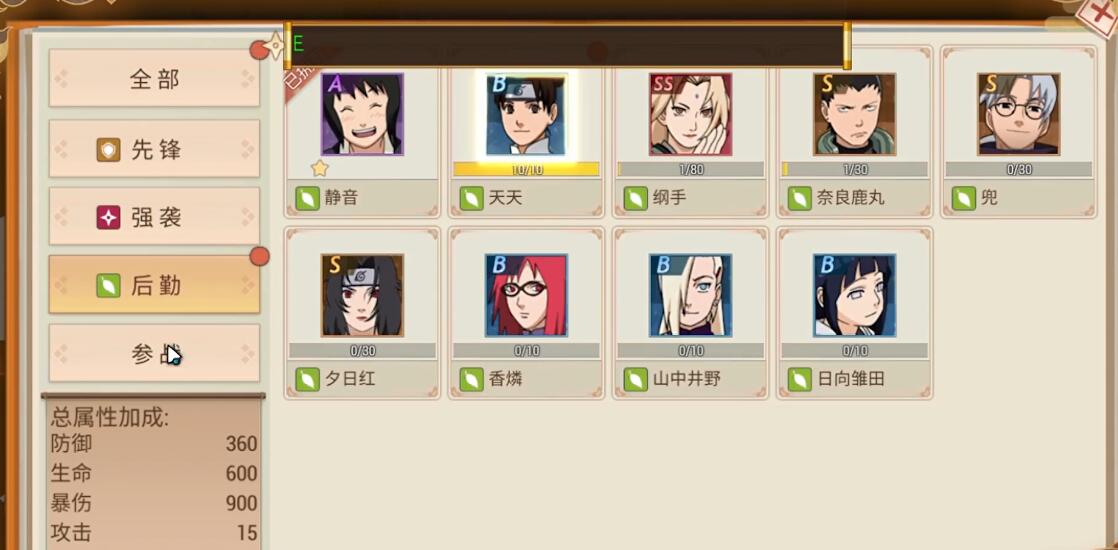Select the 山中井野 character portrait

690,295
